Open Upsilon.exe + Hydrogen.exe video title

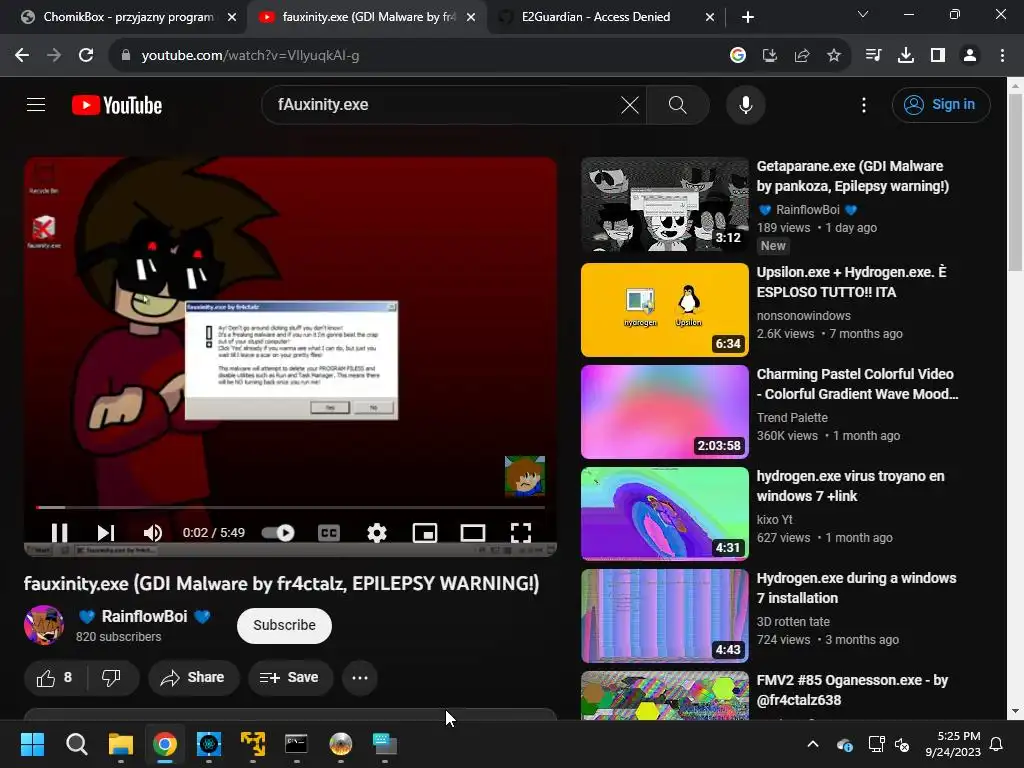(x=851, y=282)
